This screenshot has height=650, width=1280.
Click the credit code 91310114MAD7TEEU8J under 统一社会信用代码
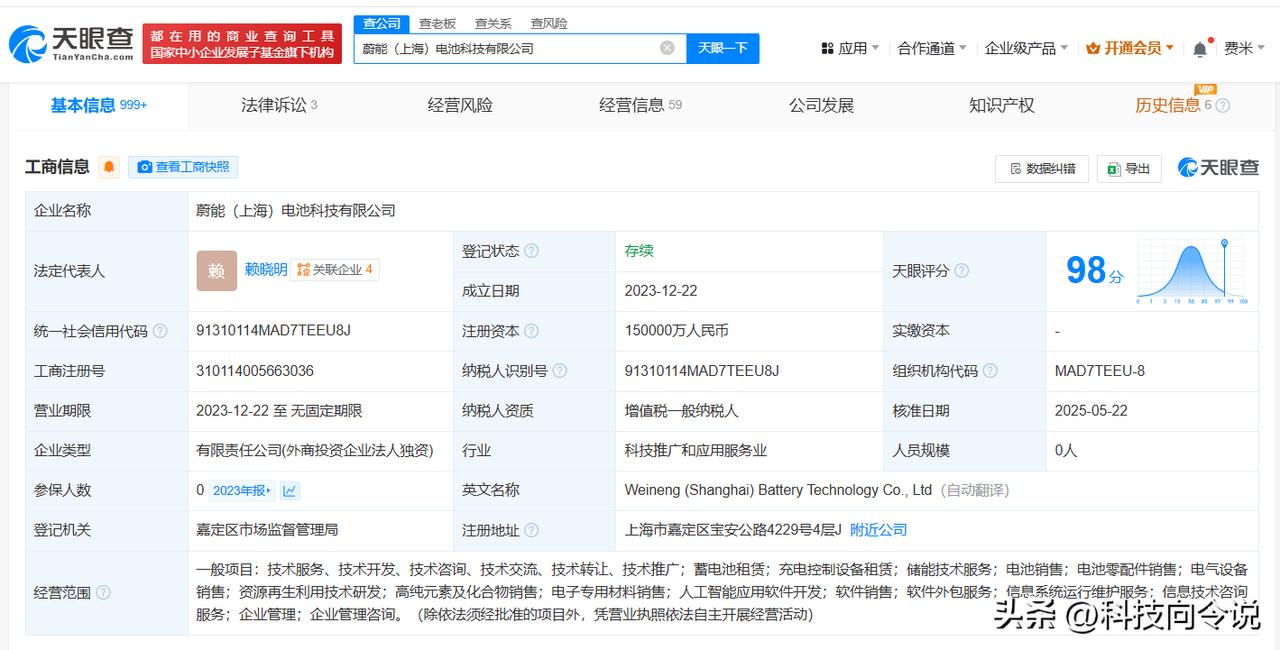click(273, 331)
